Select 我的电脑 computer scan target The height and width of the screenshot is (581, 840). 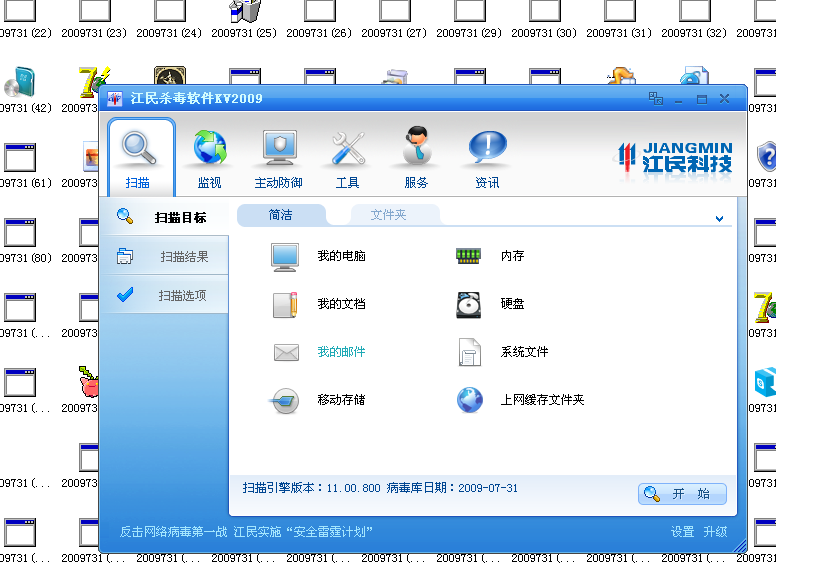click(285, 257)
